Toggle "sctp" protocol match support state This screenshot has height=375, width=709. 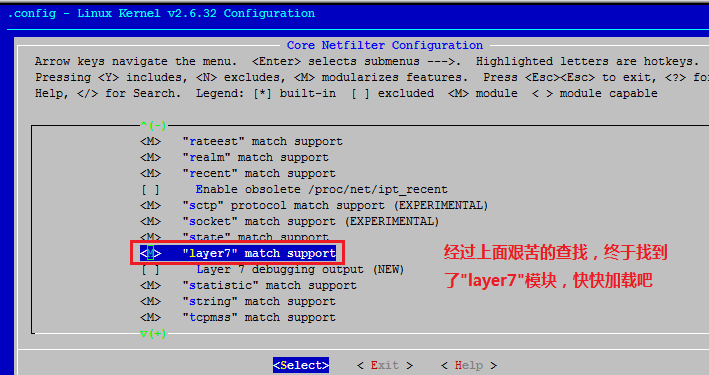[x=150, y=205]
